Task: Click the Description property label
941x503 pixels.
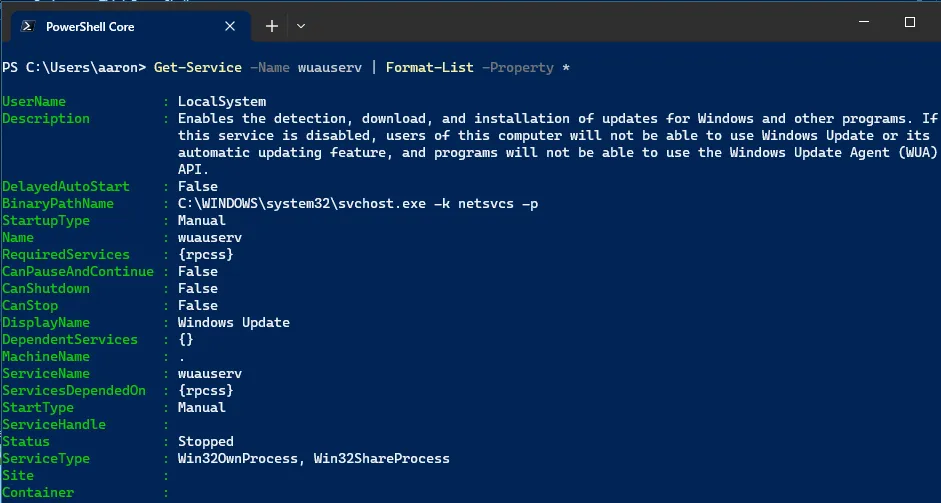Action: tap(46, 119)
